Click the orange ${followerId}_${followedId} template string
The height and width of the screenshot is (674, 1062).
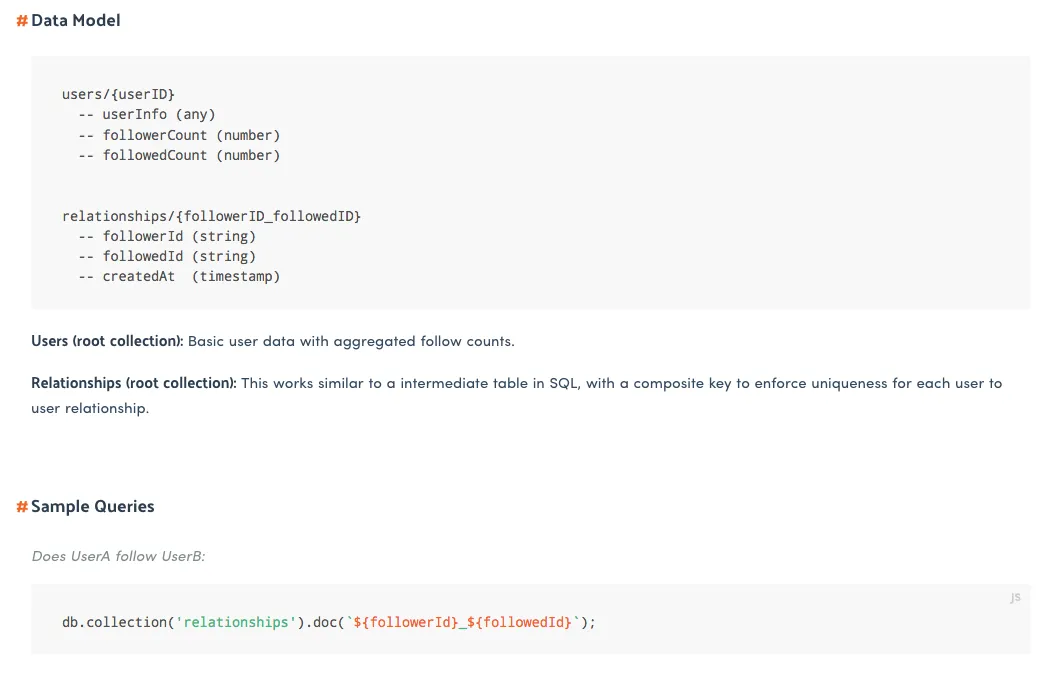pyautogui.click(x=462, y=622)
